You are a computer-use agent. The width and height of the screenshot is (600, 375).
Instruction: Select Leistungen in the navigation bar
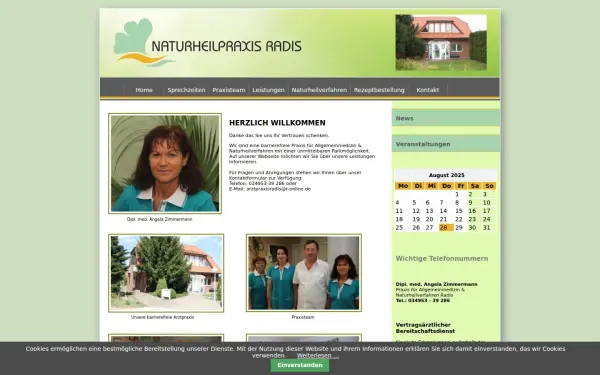pyautogui.click(x=268, y=90)
